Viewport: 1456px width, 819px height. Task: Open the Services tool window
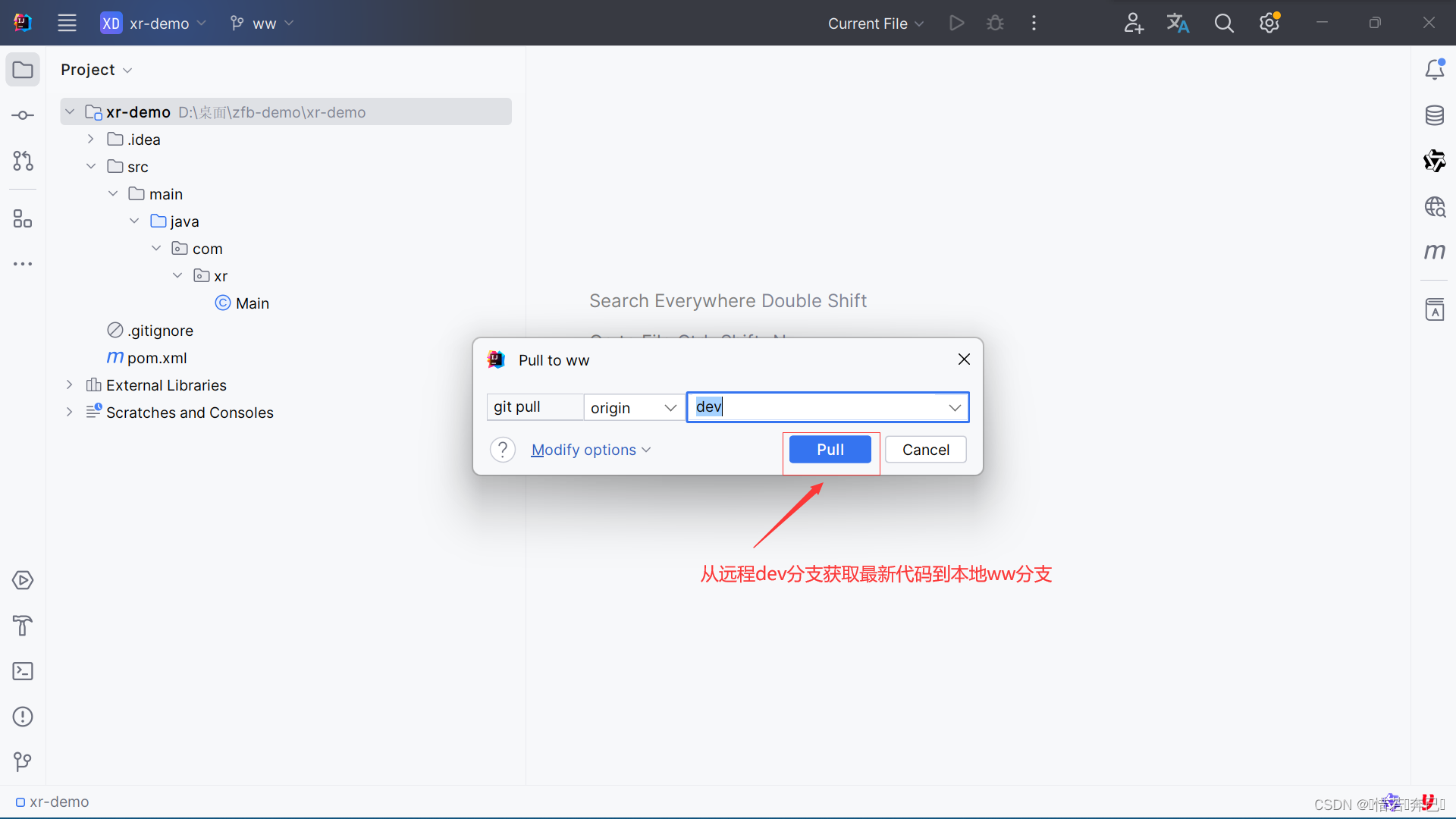[23, 580]
